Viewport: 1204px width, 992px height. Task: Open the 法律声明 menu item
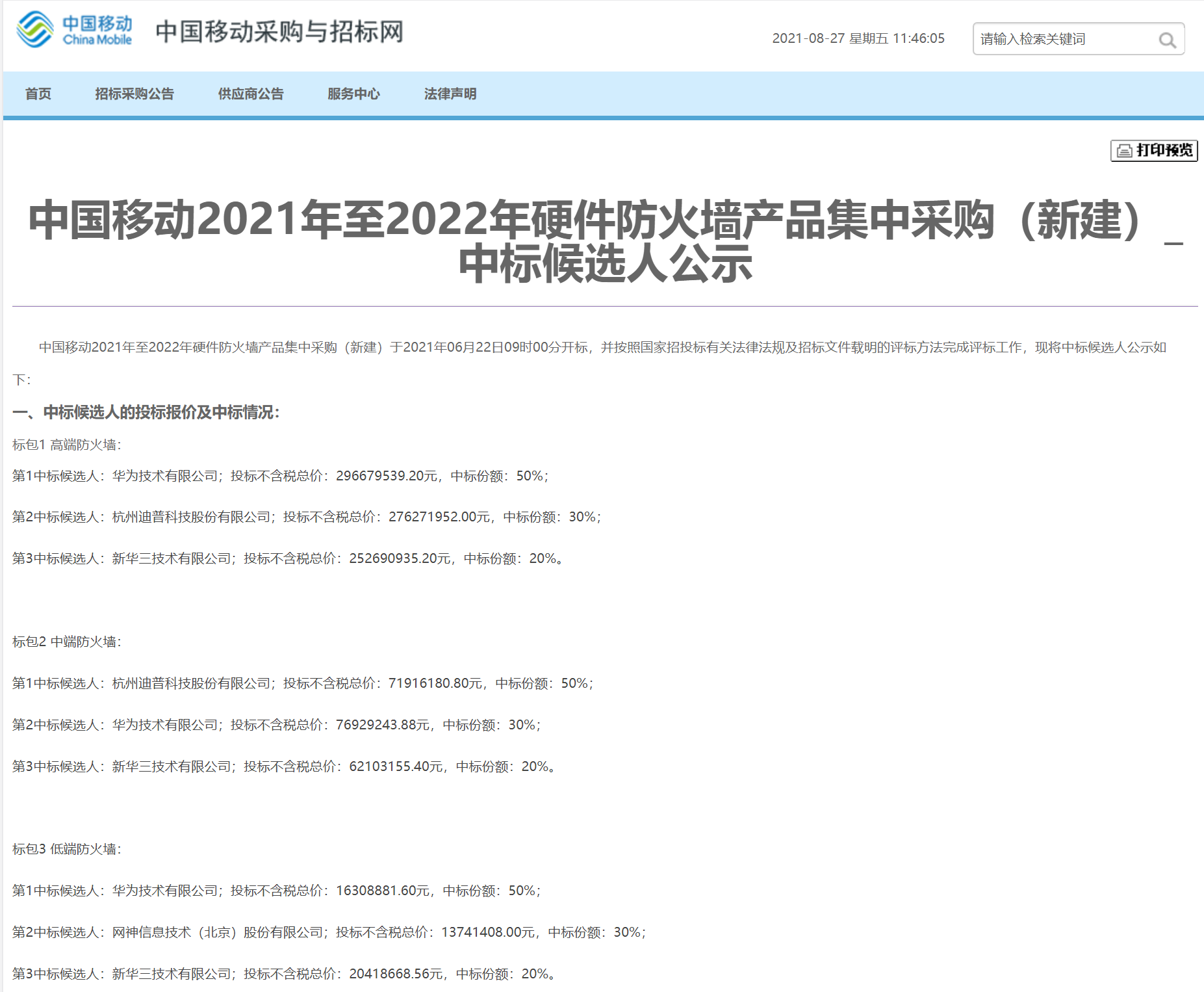click(x=450, y=94)
